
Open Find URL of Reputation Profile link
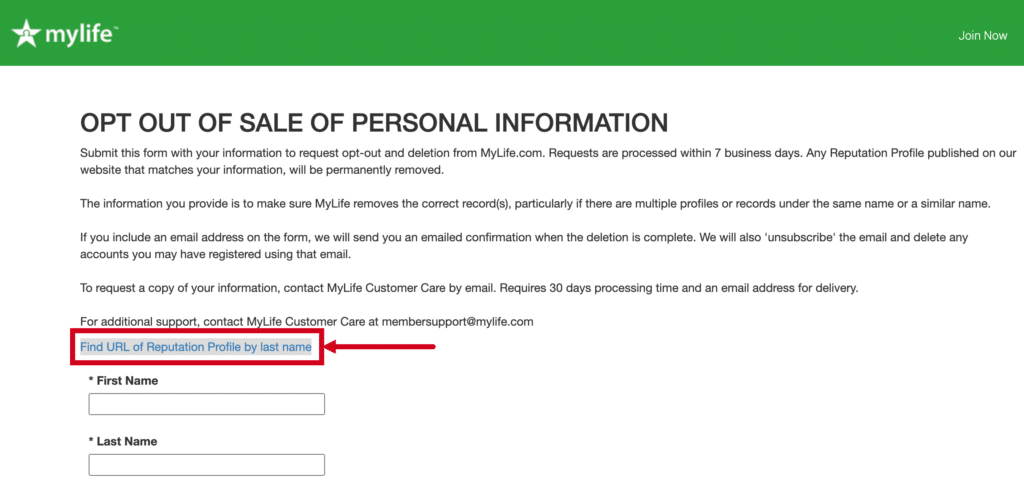coord(196,347)
